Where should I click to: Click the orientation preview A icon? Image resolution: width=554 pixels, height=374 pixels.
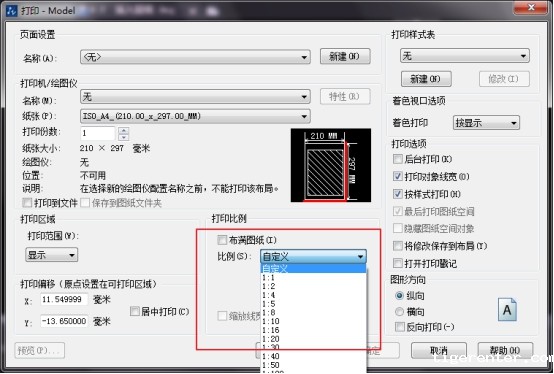point(507,310)
